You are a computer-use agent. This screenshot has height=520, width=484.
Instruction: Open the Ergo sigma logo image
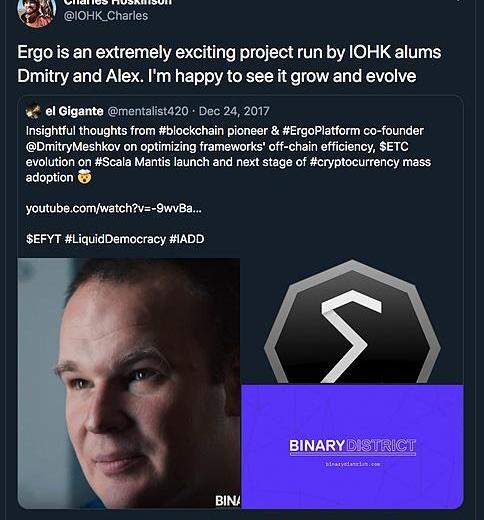352,321
